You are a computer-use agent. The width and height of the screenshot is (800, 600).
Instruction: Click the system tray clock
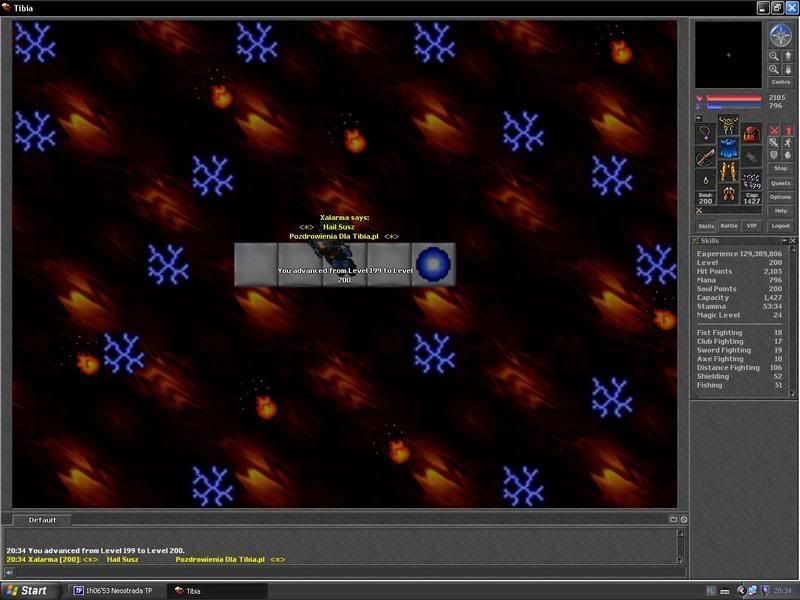[x=782, y=591]
